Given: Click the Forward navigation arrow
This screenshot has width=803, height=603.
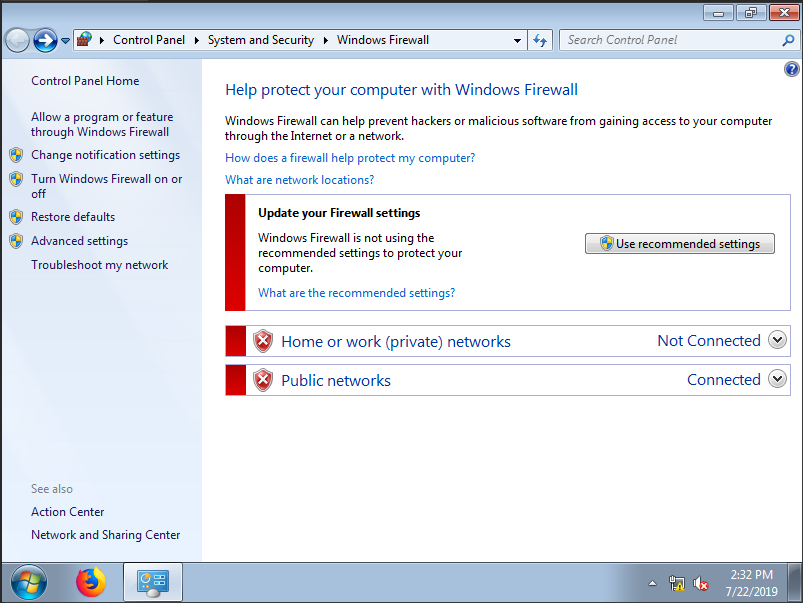Looking at the screenshot, I should pos(45,40).
